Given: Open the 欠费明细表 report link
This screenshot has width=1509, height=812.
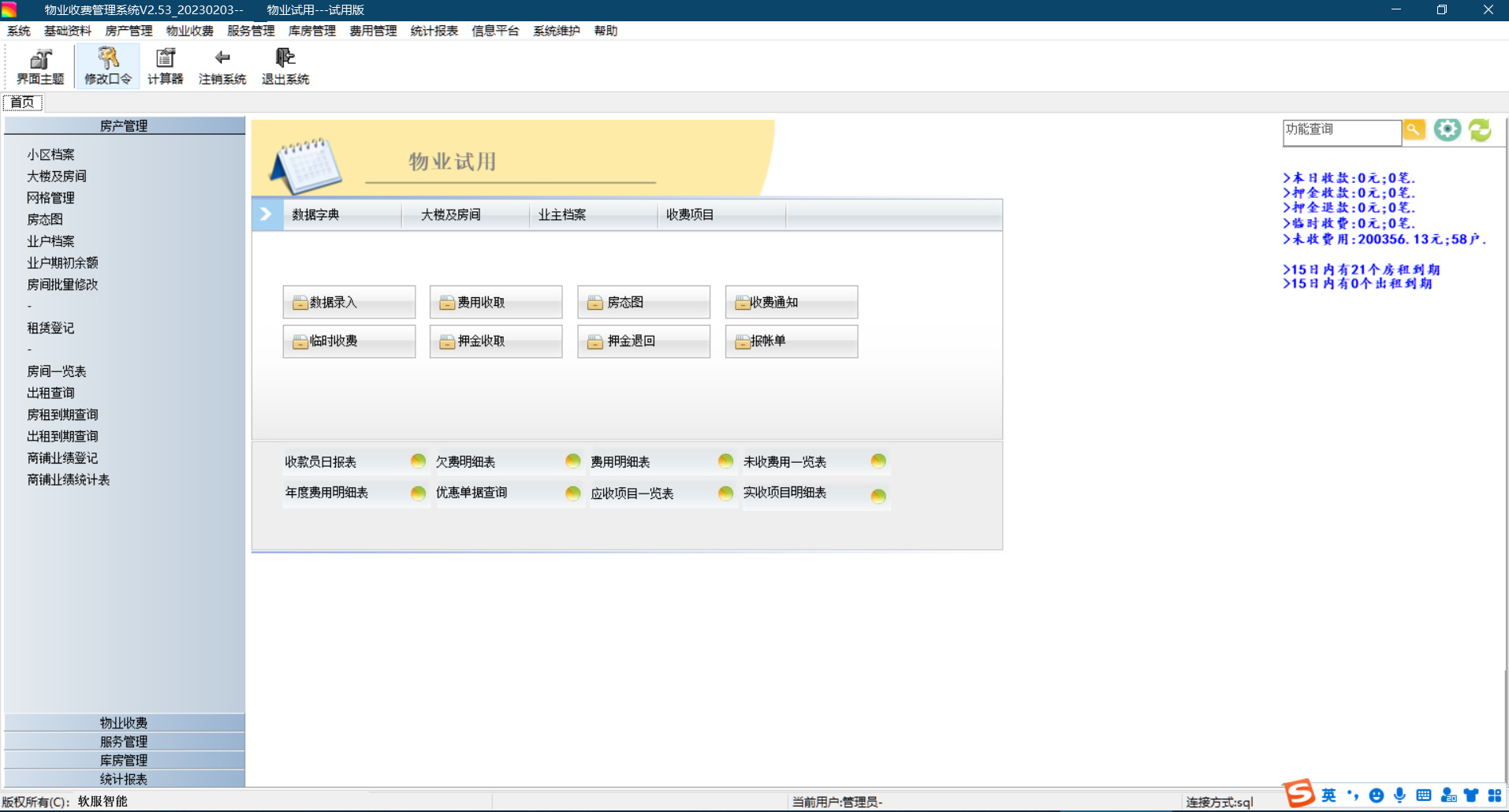Looking at the screenshot, I should [466, 462].
